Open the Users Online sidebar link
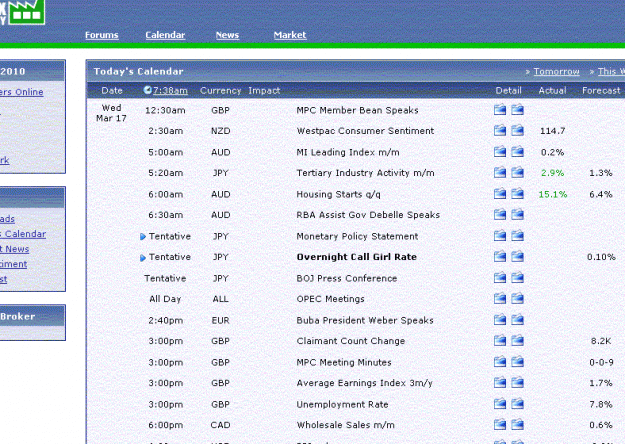 point(22,92)
